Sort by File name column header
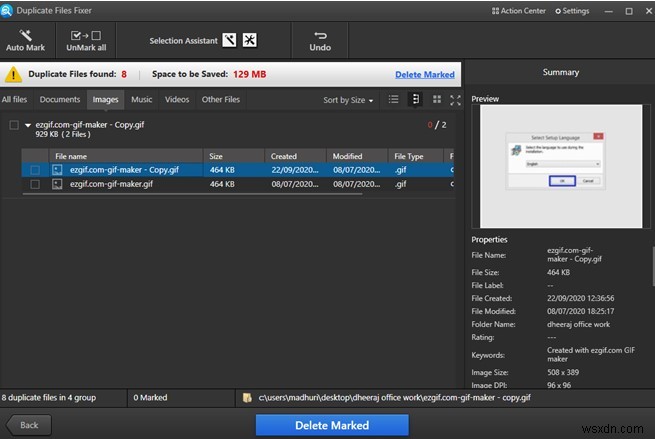Viewport: 655px width, 439px height. (x=126, y=156)
